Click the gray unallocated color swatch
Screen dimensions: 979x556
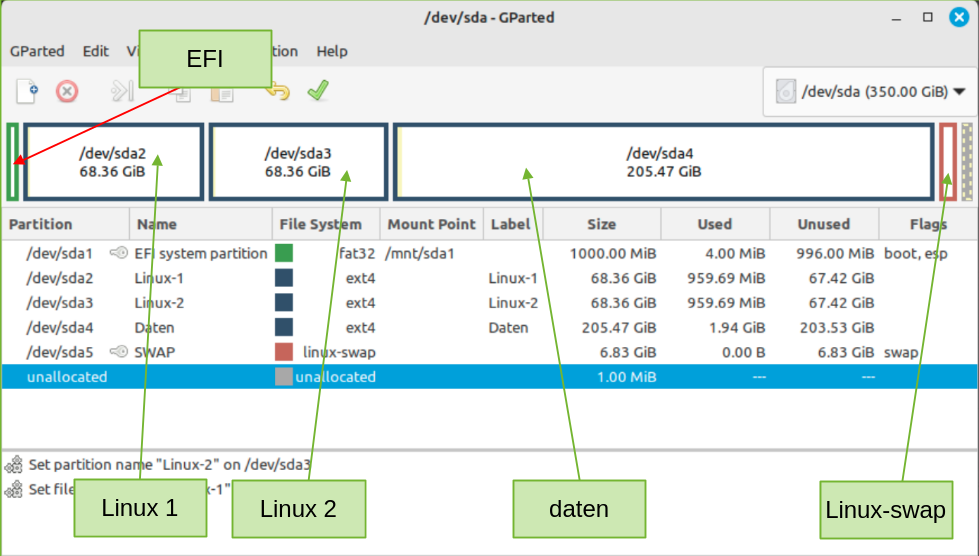coord(284,376)
